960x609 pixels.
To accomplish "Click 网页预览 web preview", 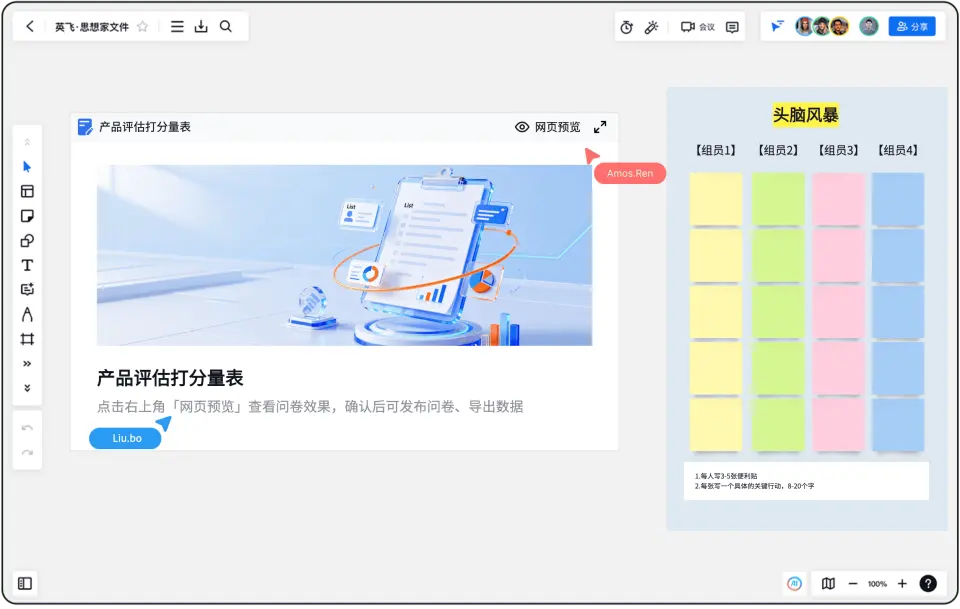I will (547, 127).
